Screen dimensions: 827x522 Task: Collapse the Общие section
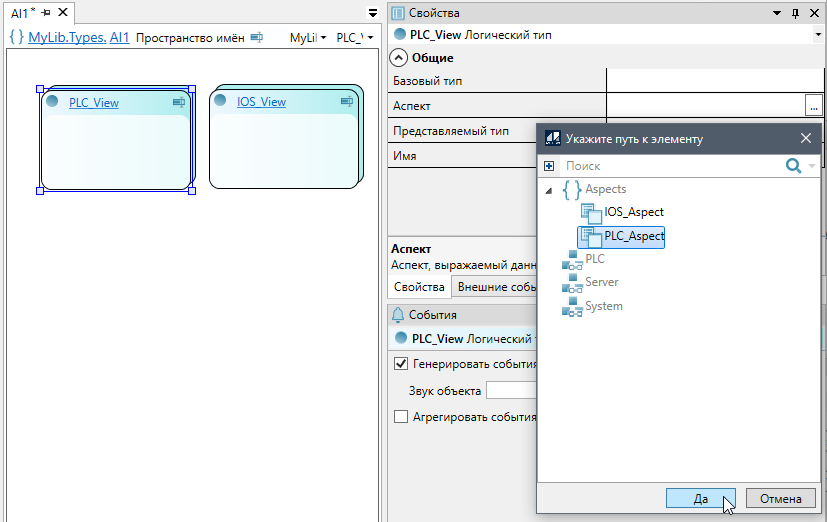(399, 58)
